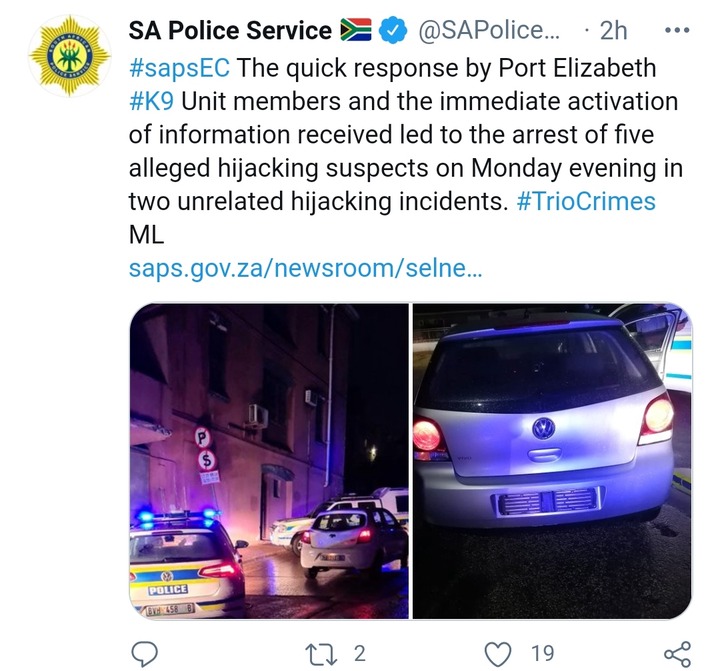Open the three-dot more options menu

click(x=677, y=31)
